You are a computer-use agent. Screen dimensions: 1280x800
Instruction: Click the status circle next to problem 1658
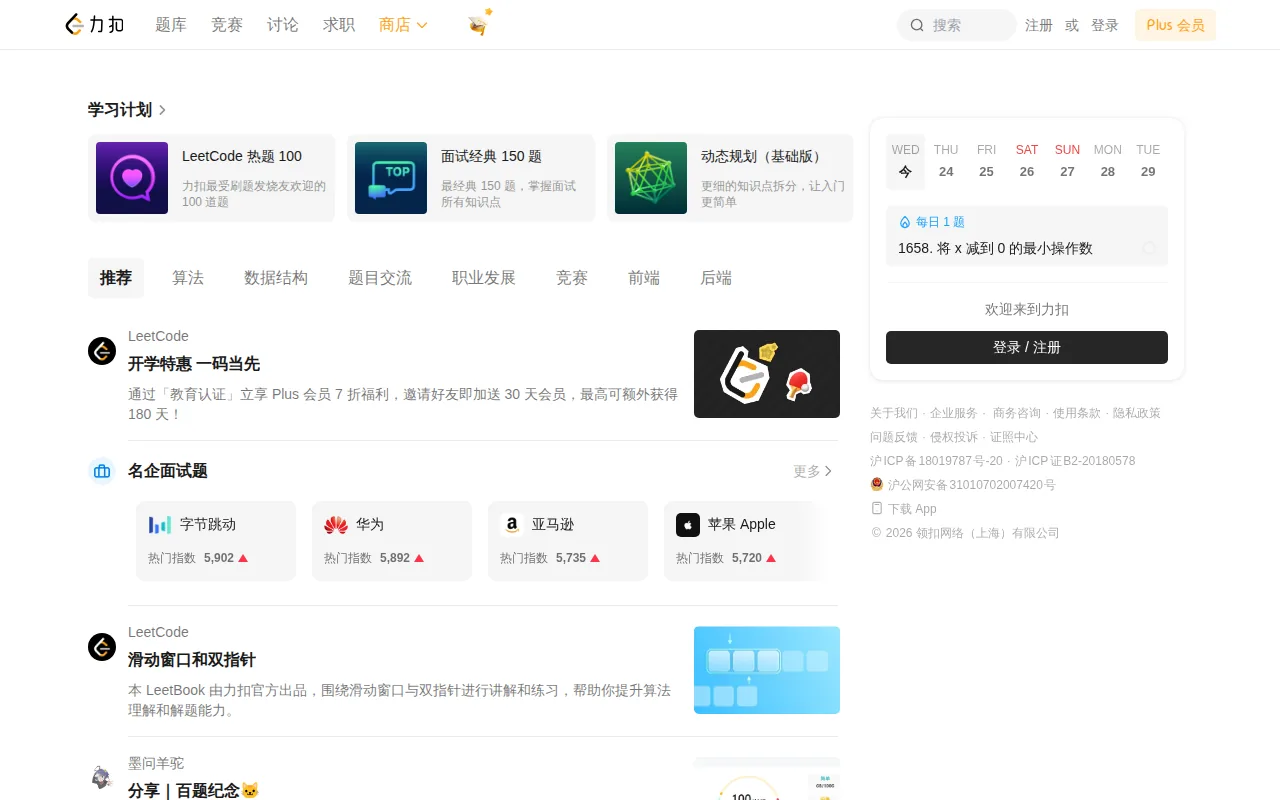coord(1149,248)
